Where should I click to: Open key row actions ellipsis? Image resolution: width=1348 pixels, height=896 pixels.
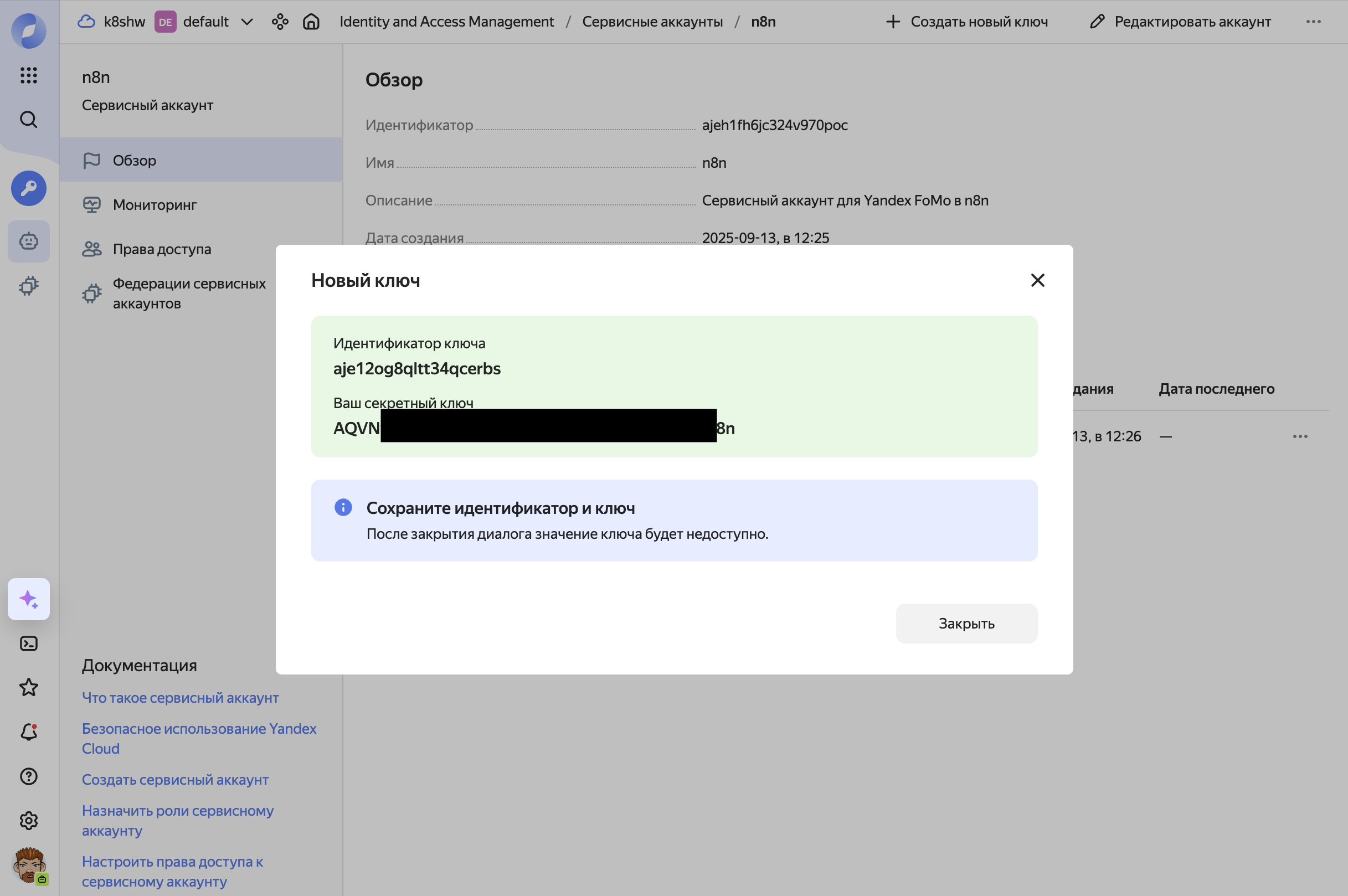(x=1300, y=436)
